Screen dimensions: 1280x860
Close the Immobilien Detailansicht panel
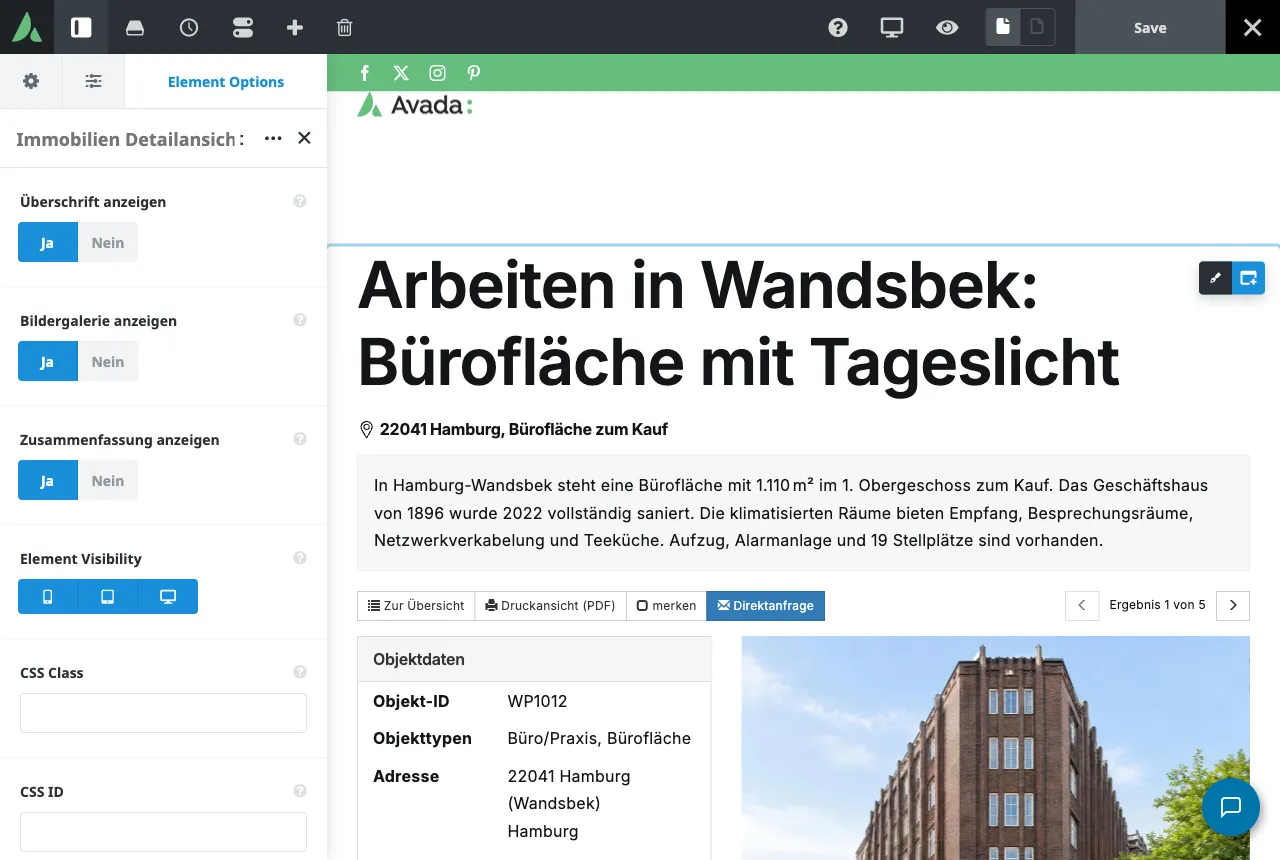305,138
